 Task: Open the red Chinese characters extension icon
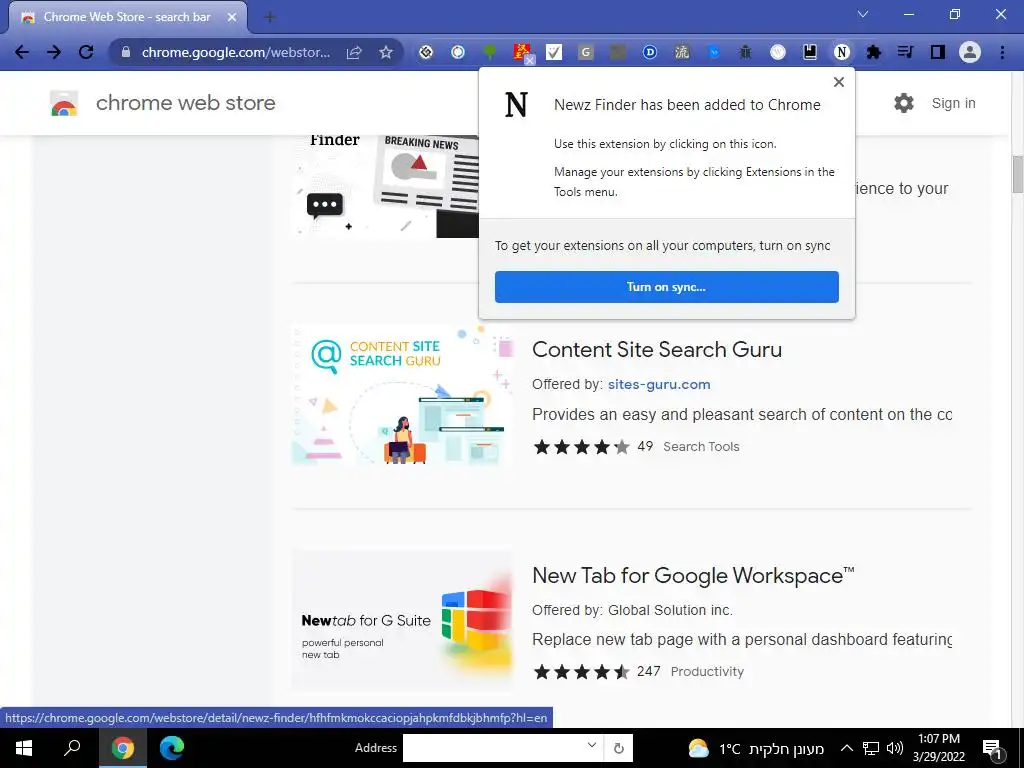522,53
